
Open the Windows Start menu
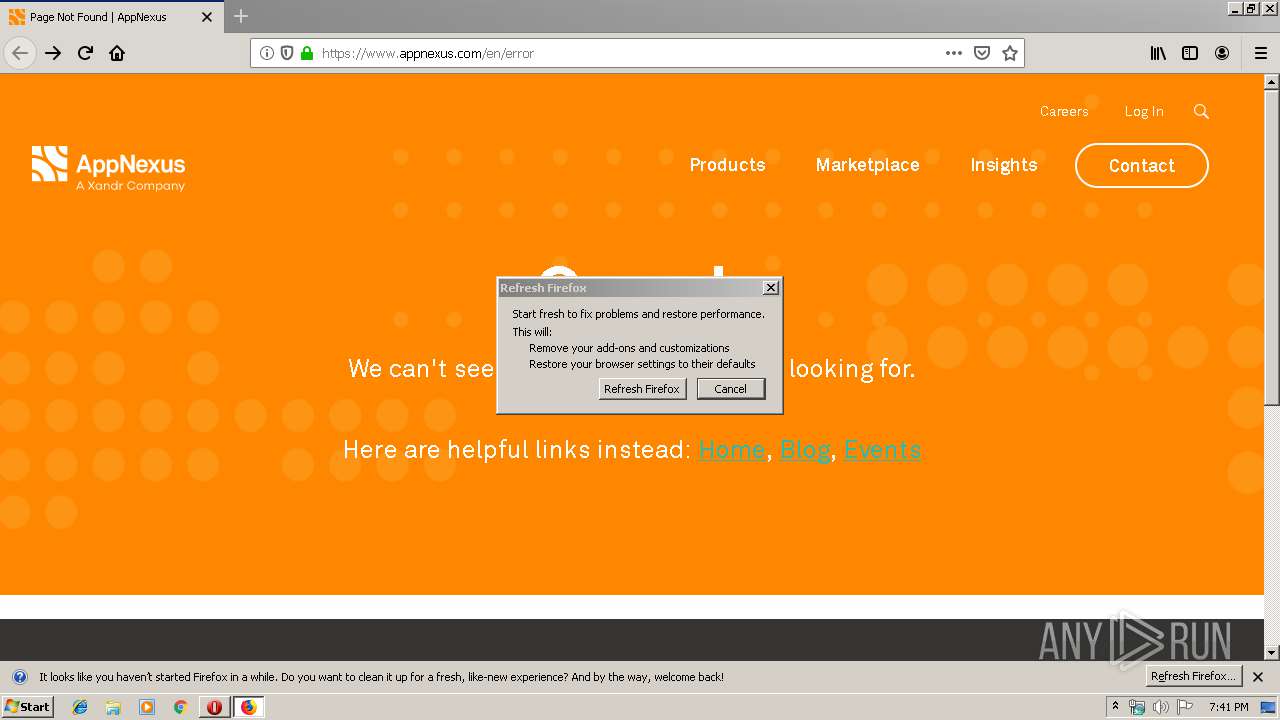[x=27, y=706]
